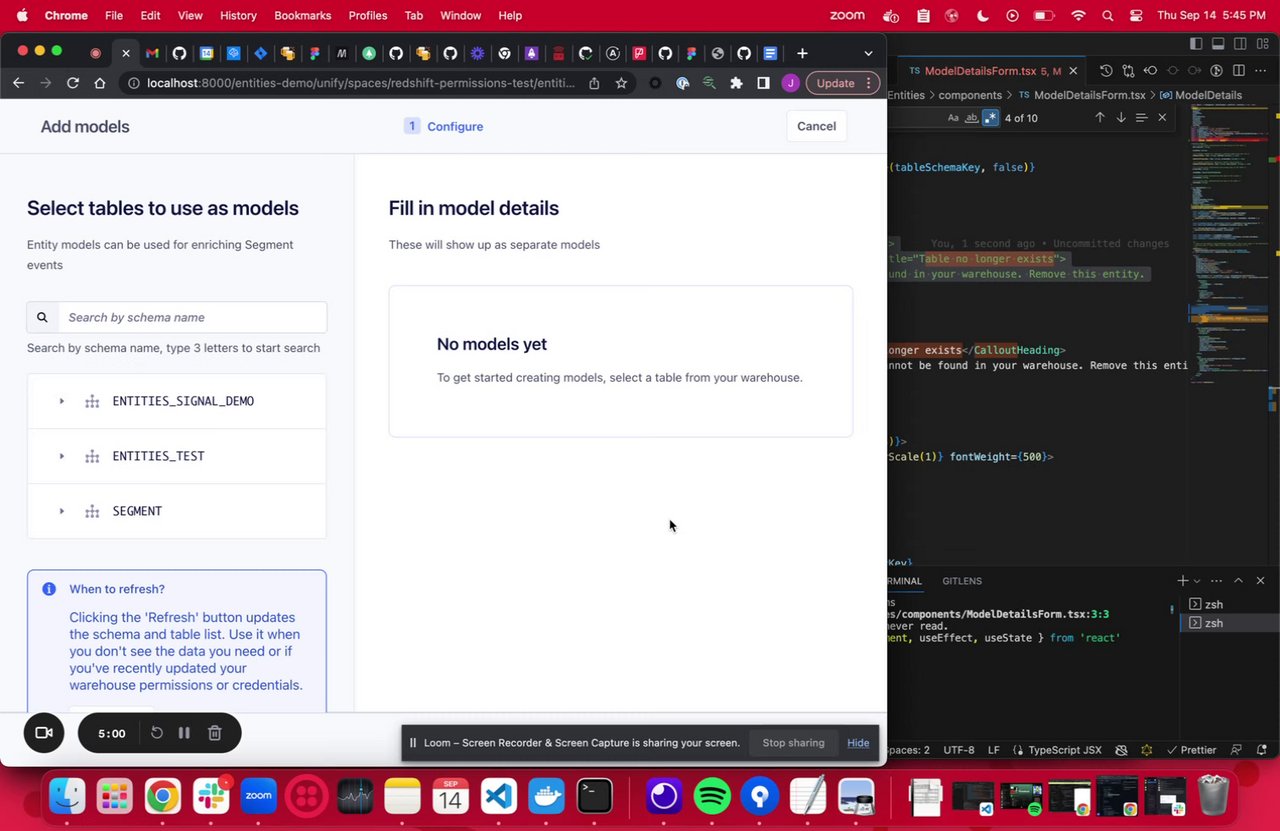Open a new Chrome tab

point(802,53)
